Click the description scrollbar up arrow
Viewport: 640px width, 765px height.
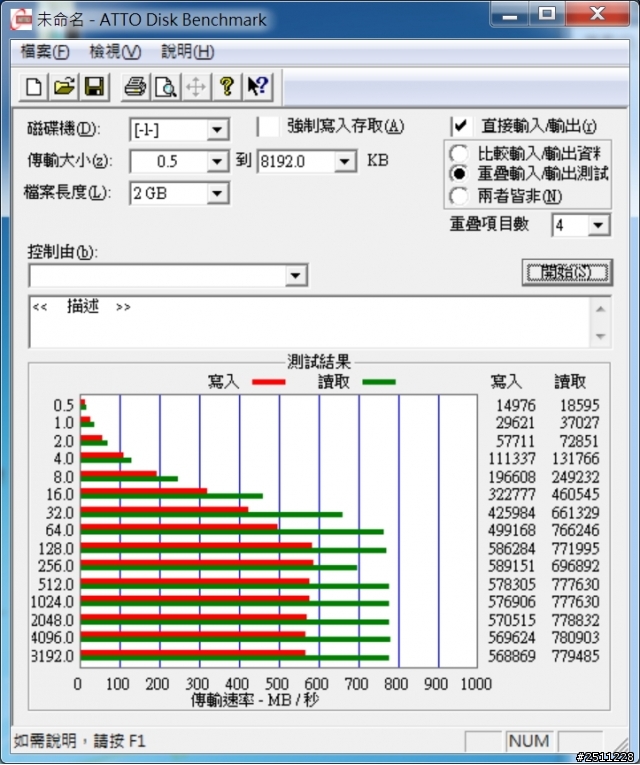600,309
